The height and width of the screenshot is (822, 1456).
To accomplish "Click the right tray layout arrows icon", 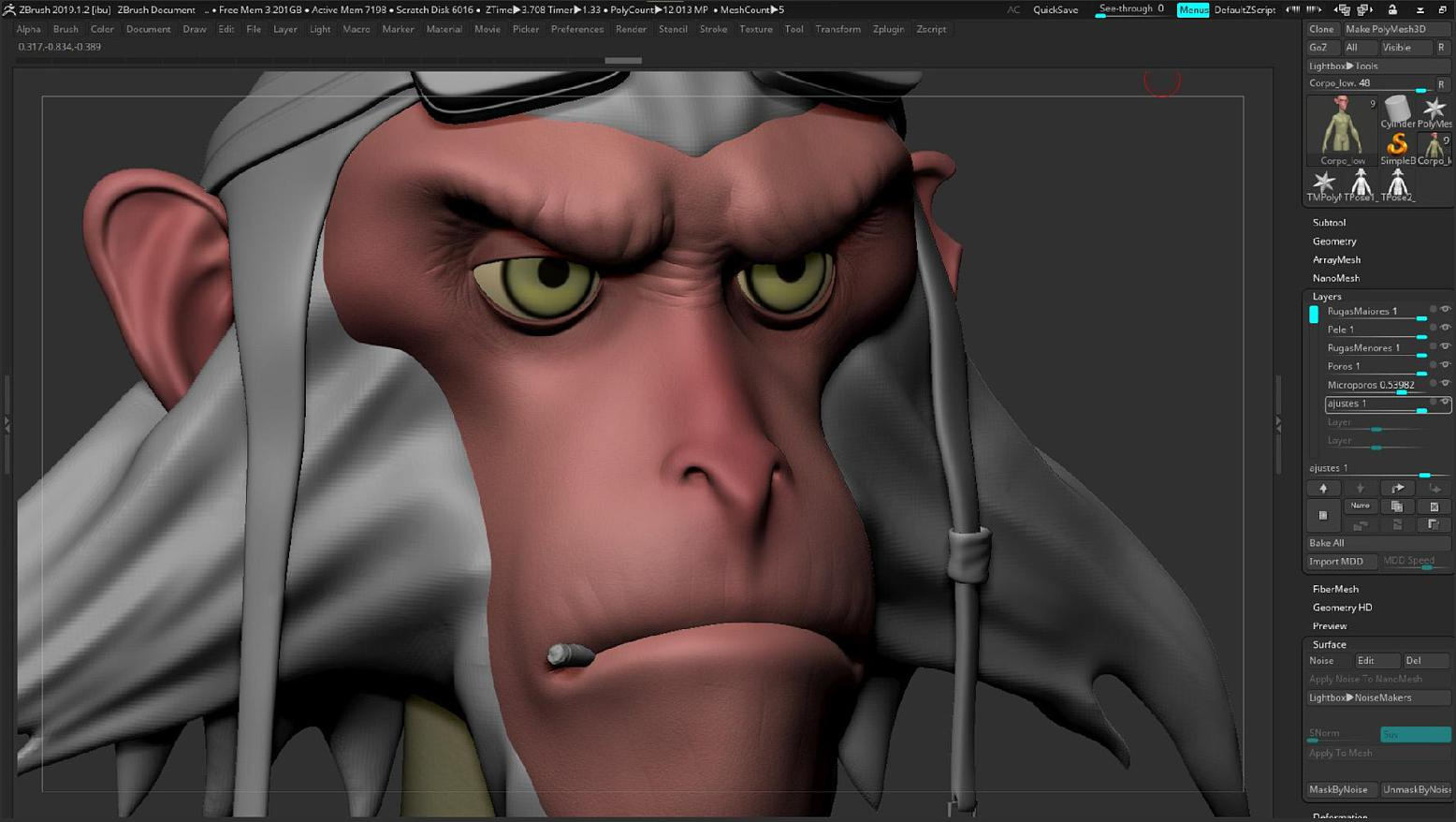I will (1364, 9).
